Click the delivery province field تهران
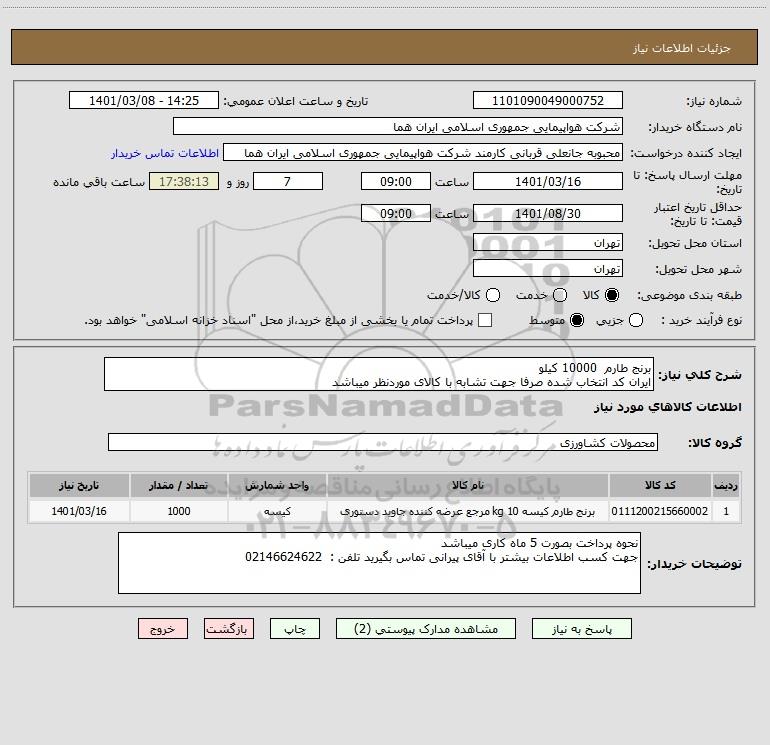Screen dimensions: 770x745 tap(548, 243)
